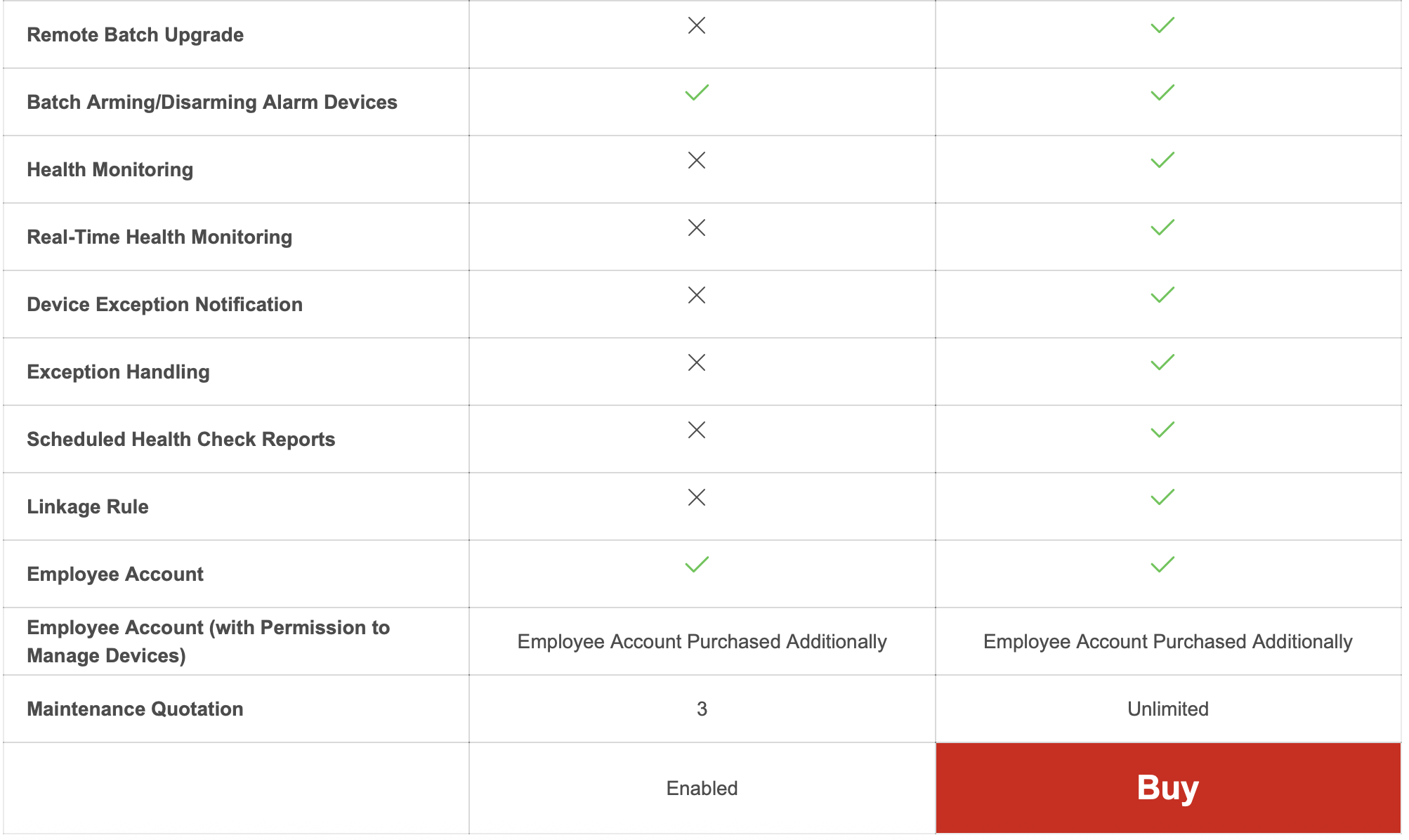Click the Maintenance Quotation row label
Viewport: 1409px width, 840px height.
135,709
